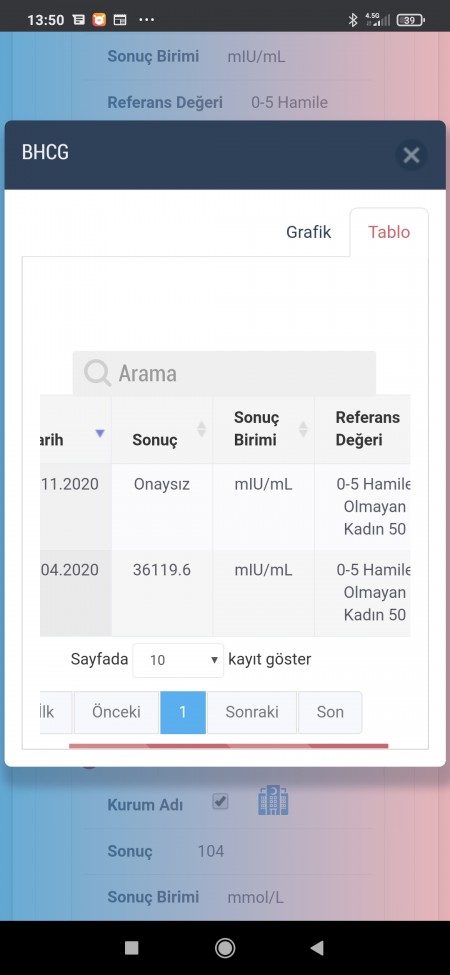Tap the orange app notification icon
Viewport: 450px width, 975px height.
pyautogui.click(x=99, y=19)
